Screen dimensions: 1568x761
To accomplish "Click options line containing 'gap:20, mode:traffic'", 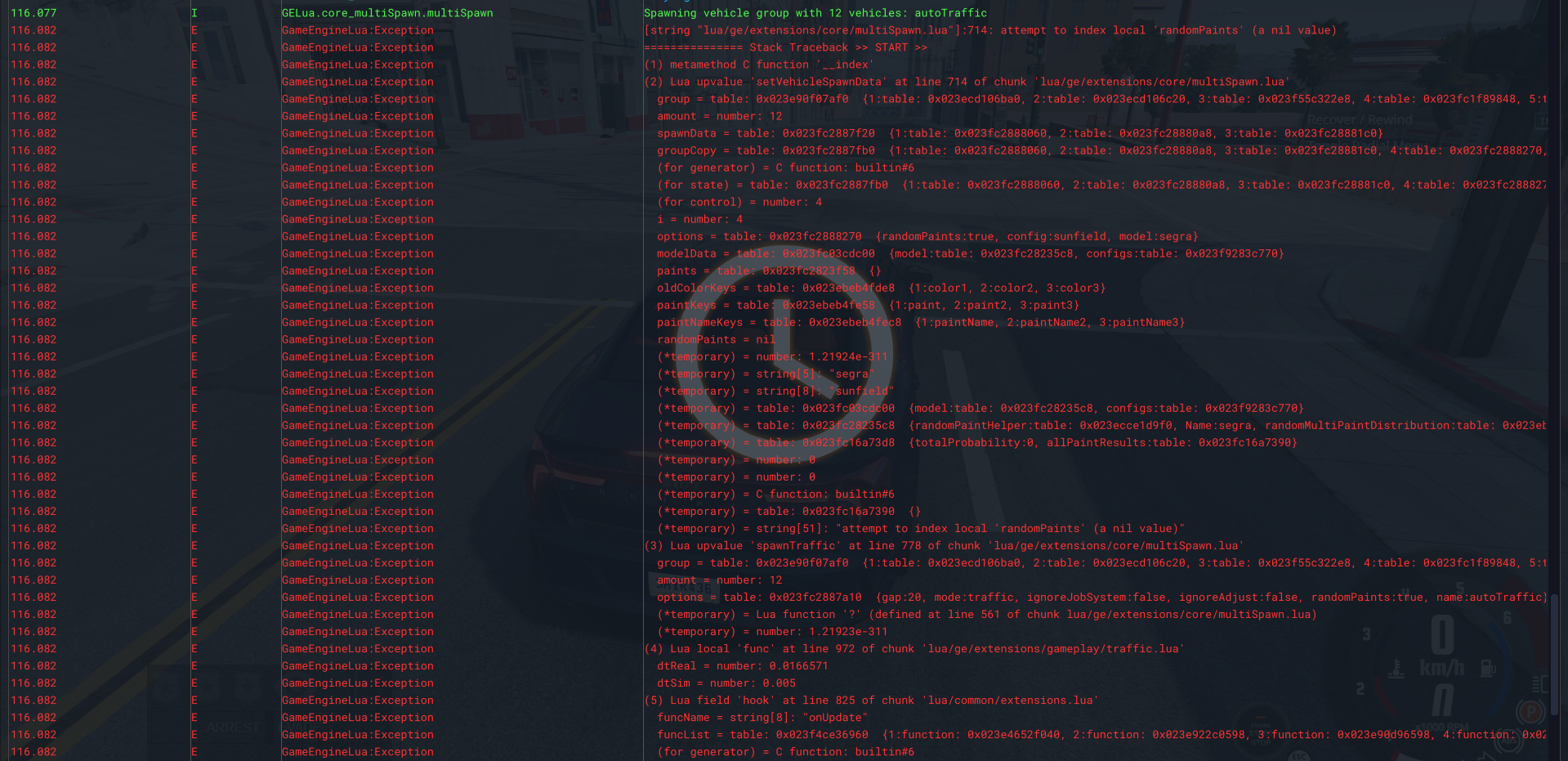I will (1102, 597).
